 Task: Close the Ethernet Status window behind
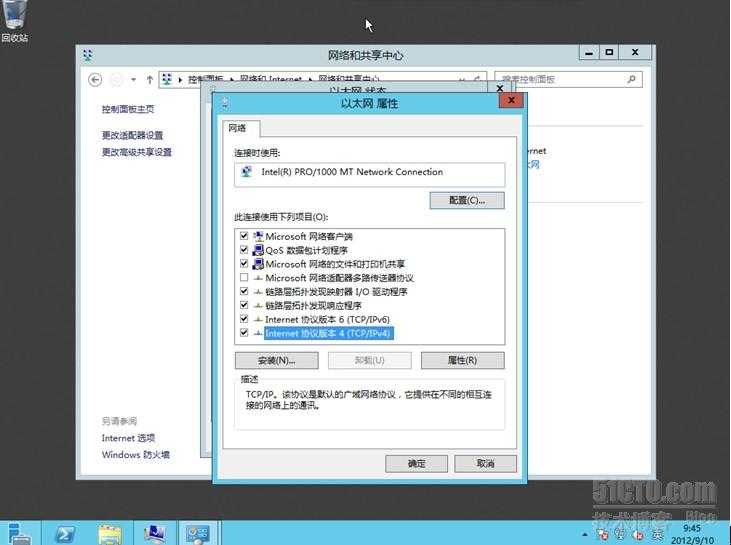(500, 88)
